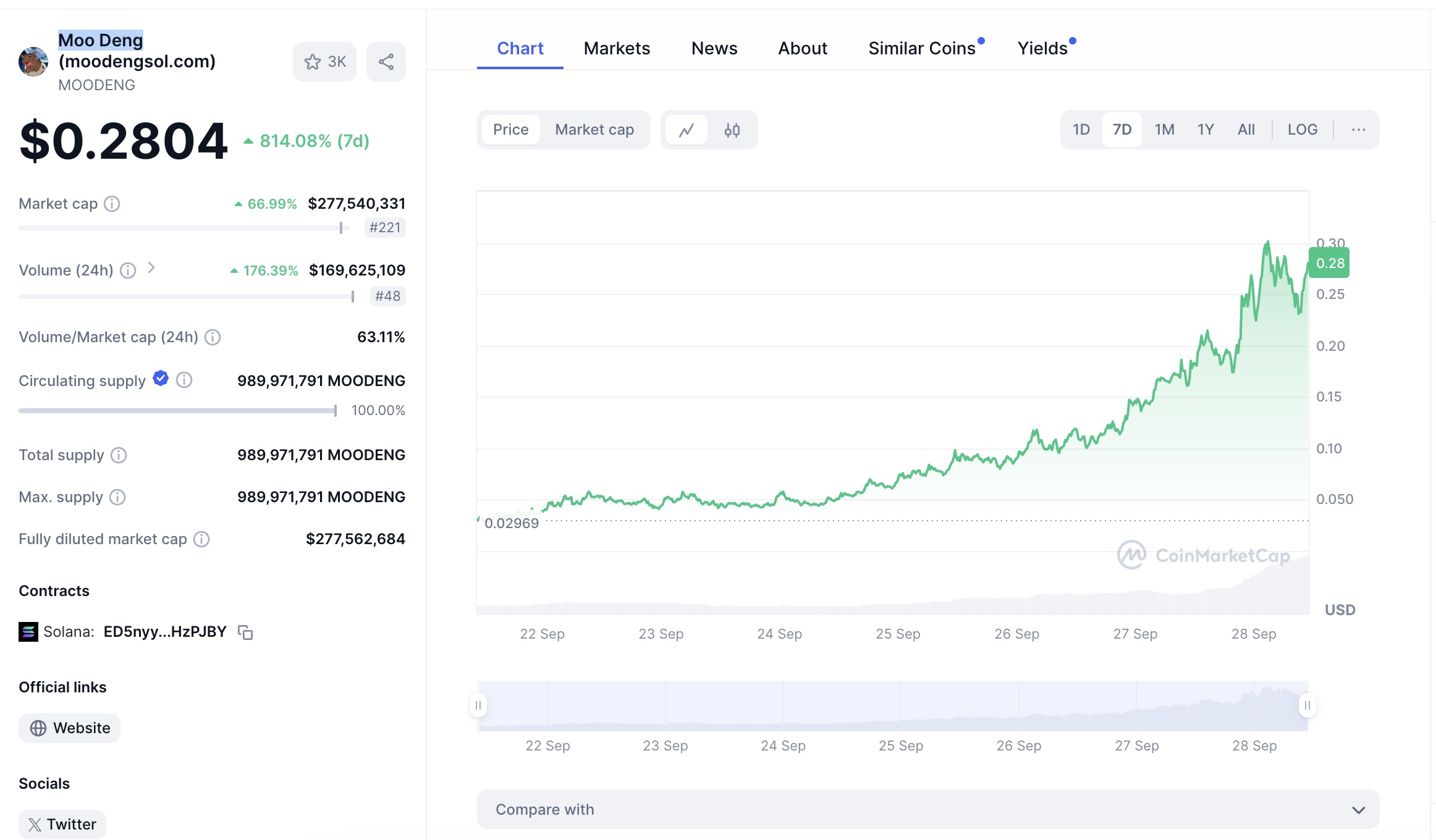Image resolution: width=1436 pixels, height=840 pixels.
Task: Open Volume/Market cap info icon
Action: pyautogui.click(x=213, y=337)
